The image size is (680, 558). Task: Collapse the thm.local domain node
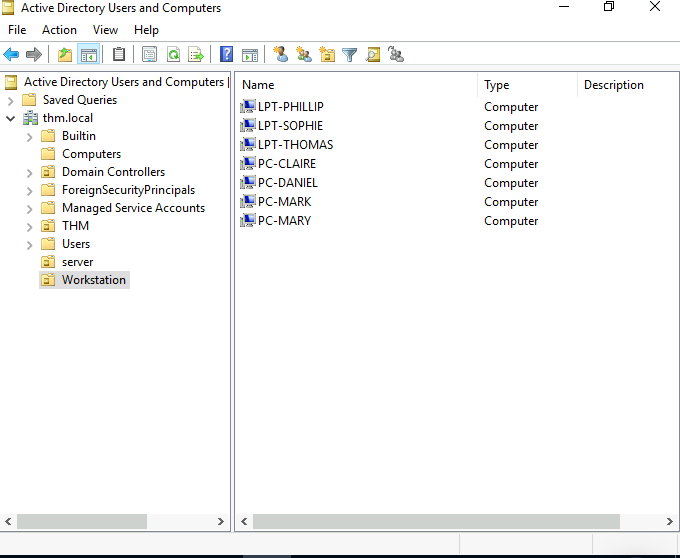(x=11, y=118)
